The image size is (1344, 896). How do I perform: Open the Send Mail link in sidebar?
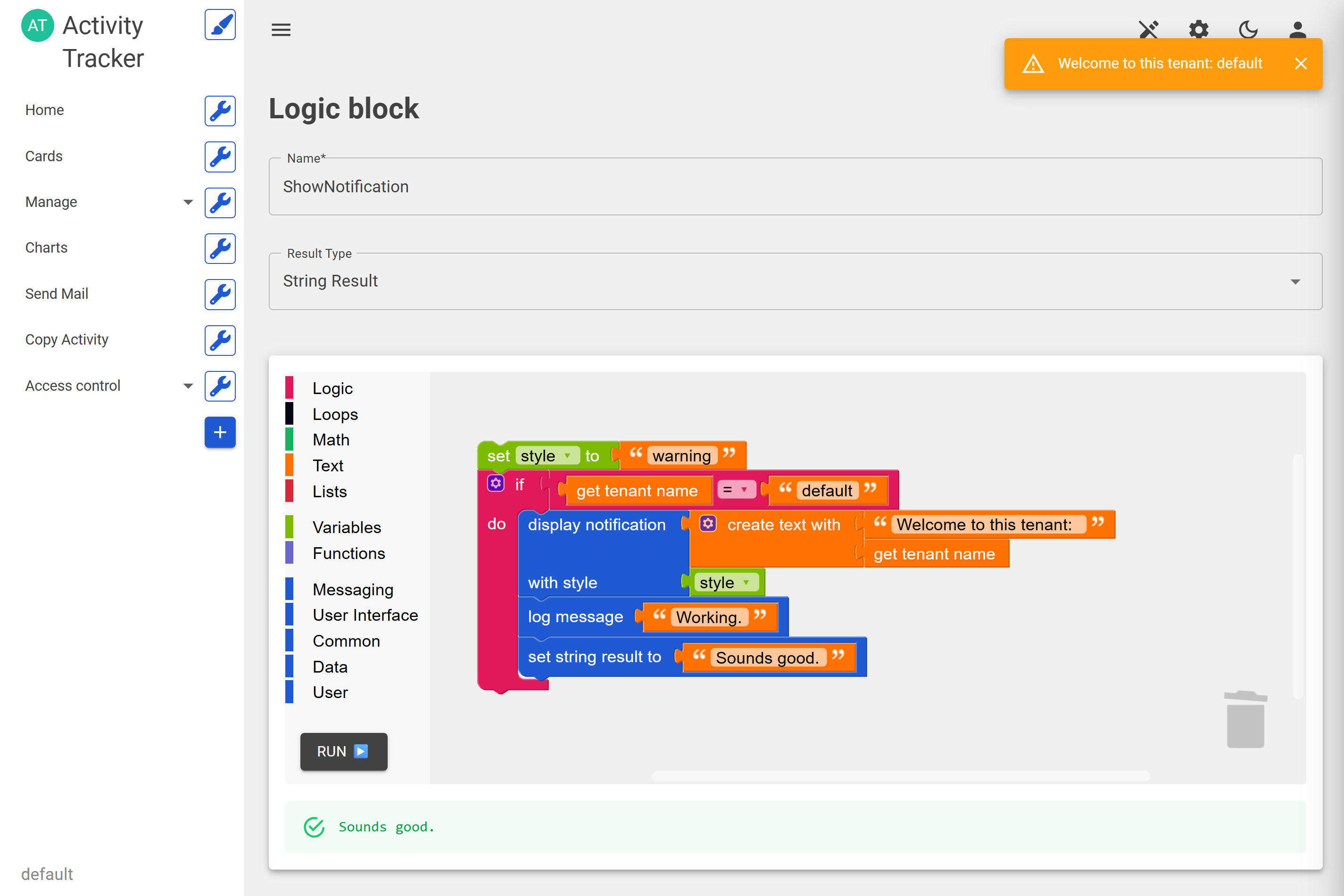click(x=57, y=294)
